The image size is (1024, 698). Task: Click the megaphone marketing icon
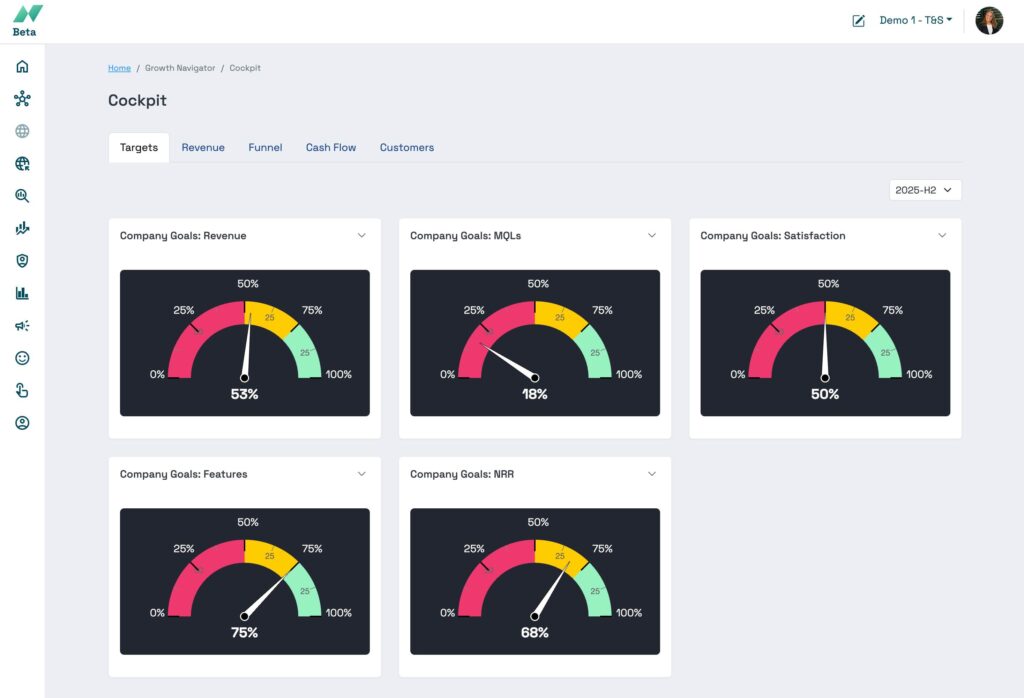coord(22,326)
